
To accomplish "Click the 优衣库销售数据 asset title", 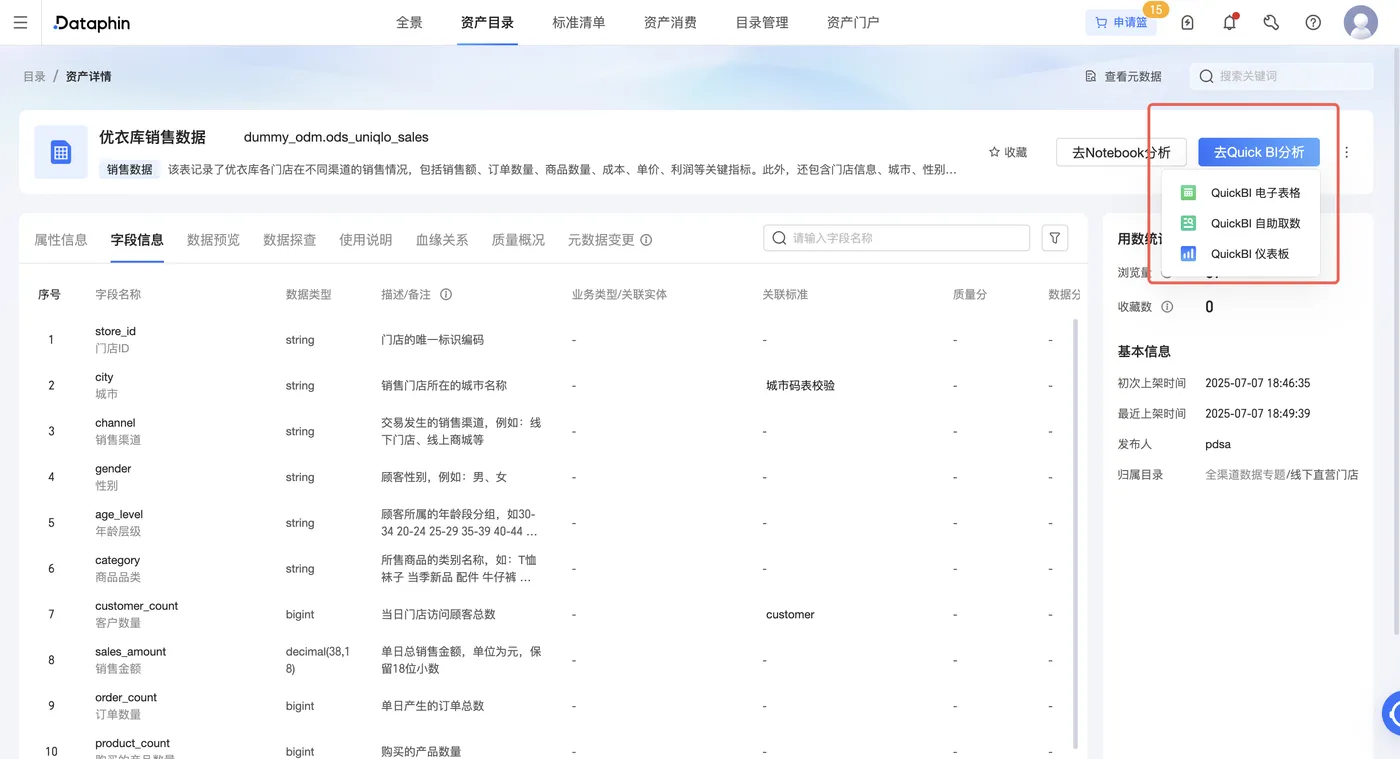I will 152,137.
